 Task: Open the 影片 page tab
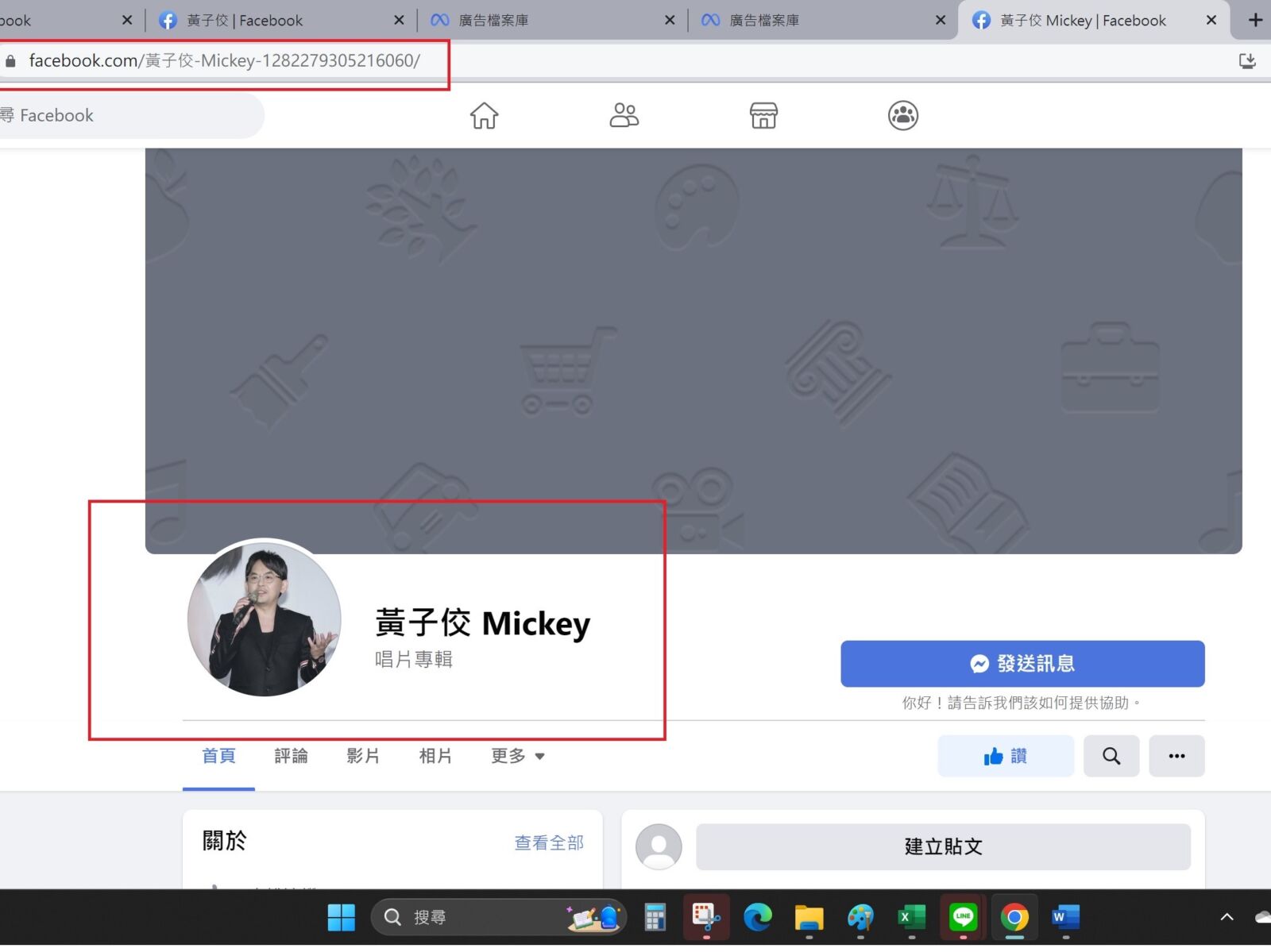point(363,756)
